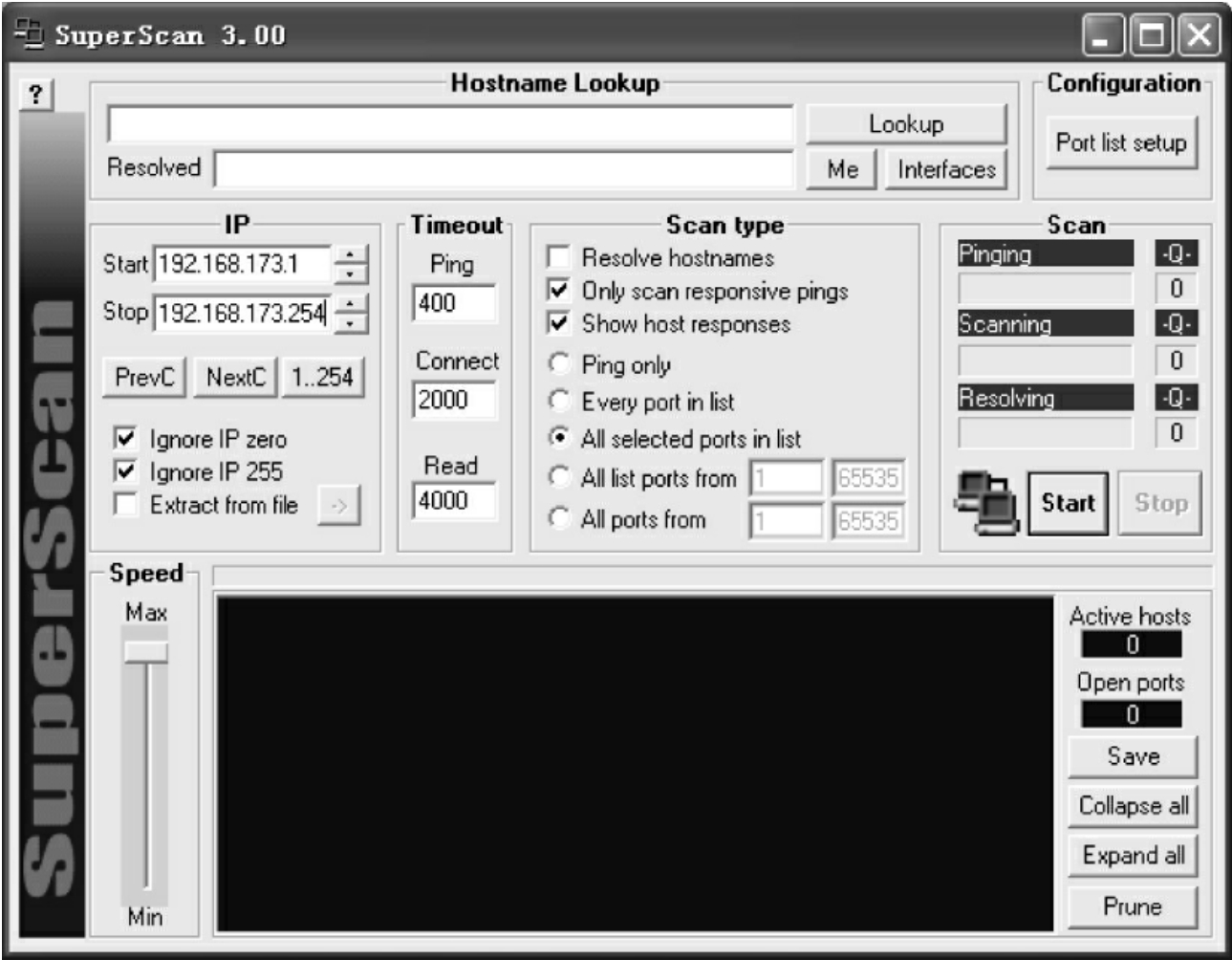Click Collapse all
Image resolution: width=1232 pixels, height=960 pixels.
click(x=1133, y=806)
